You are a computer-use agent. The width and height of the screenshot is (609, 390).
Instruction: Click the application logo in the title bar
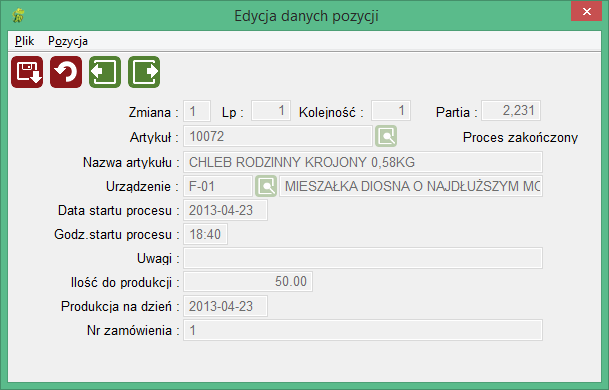click(x=18, y=16)
